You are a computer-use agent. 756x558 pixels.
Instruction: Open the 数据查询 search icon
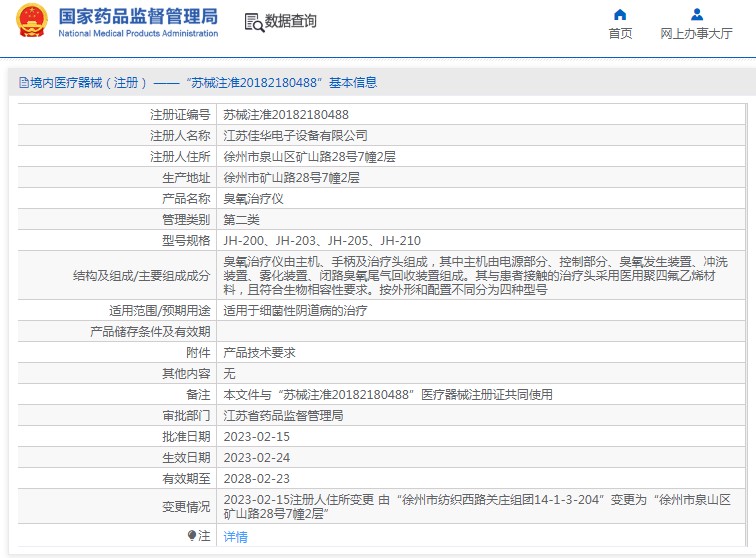254,22
